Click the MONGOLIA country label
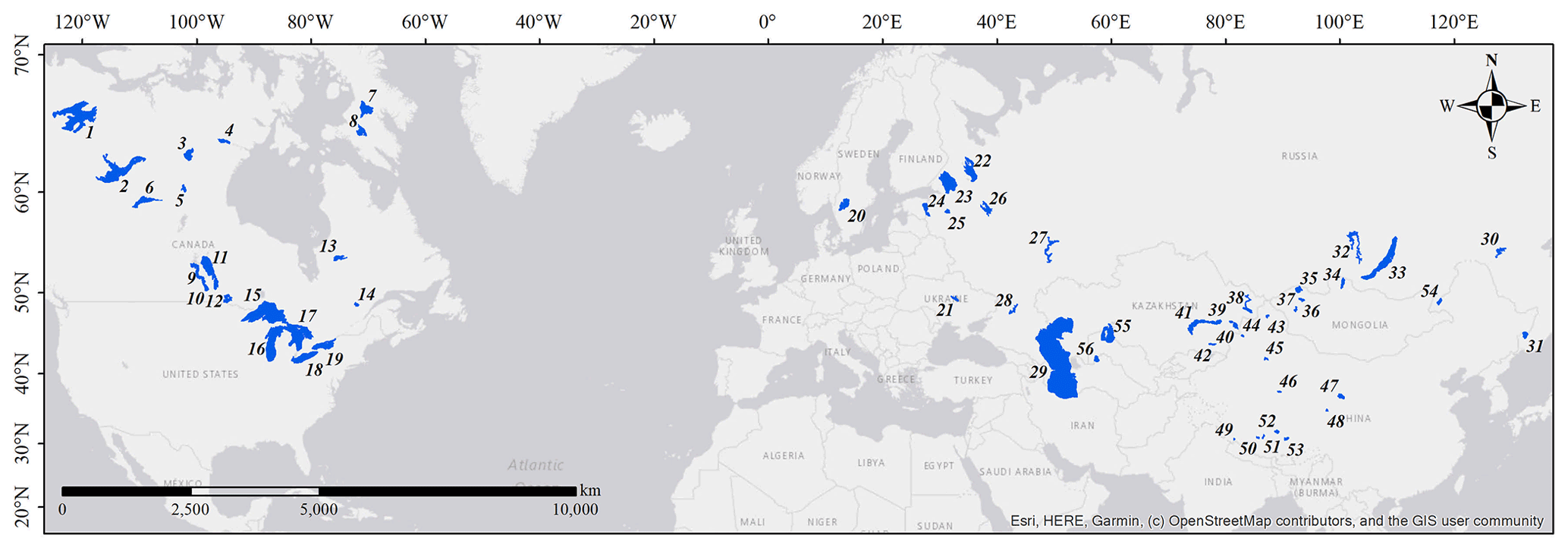 1359,325
